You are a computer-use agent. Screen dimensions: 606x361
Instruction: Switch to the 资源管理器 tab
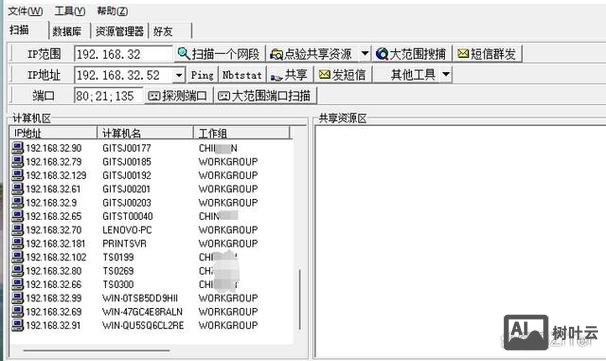[119, 31]
